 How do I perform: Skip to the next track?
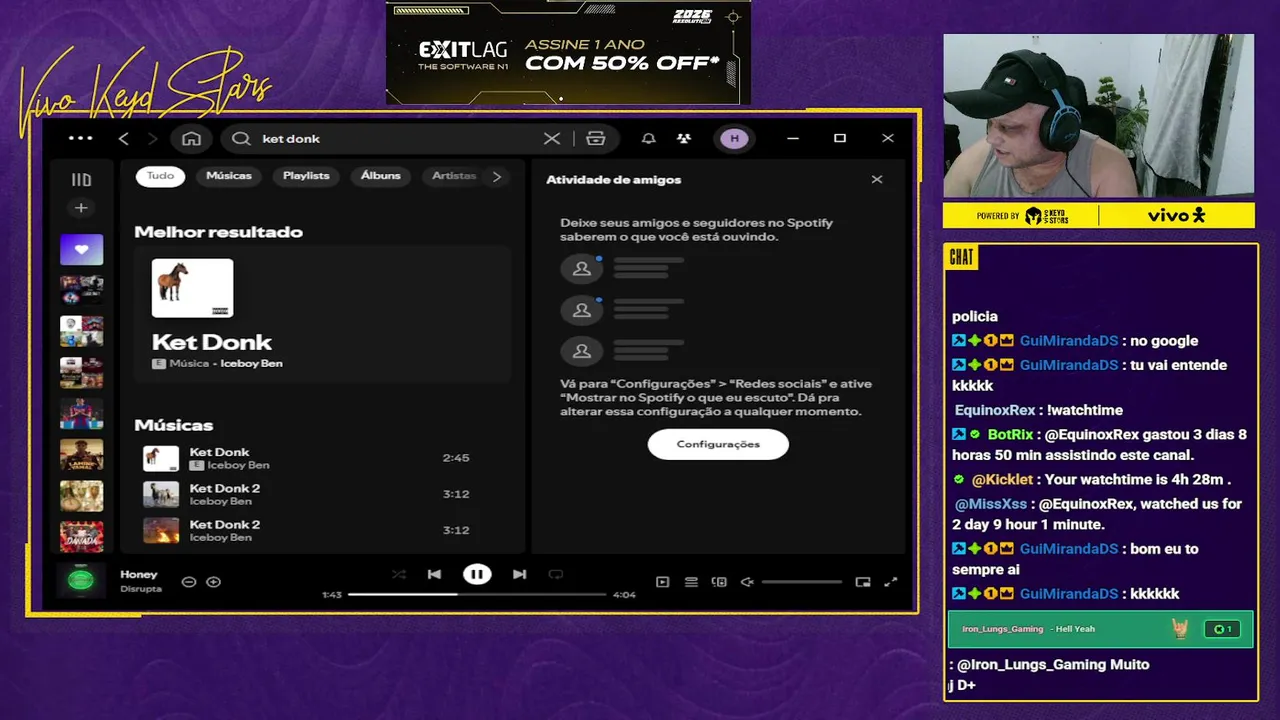(519, 574)
